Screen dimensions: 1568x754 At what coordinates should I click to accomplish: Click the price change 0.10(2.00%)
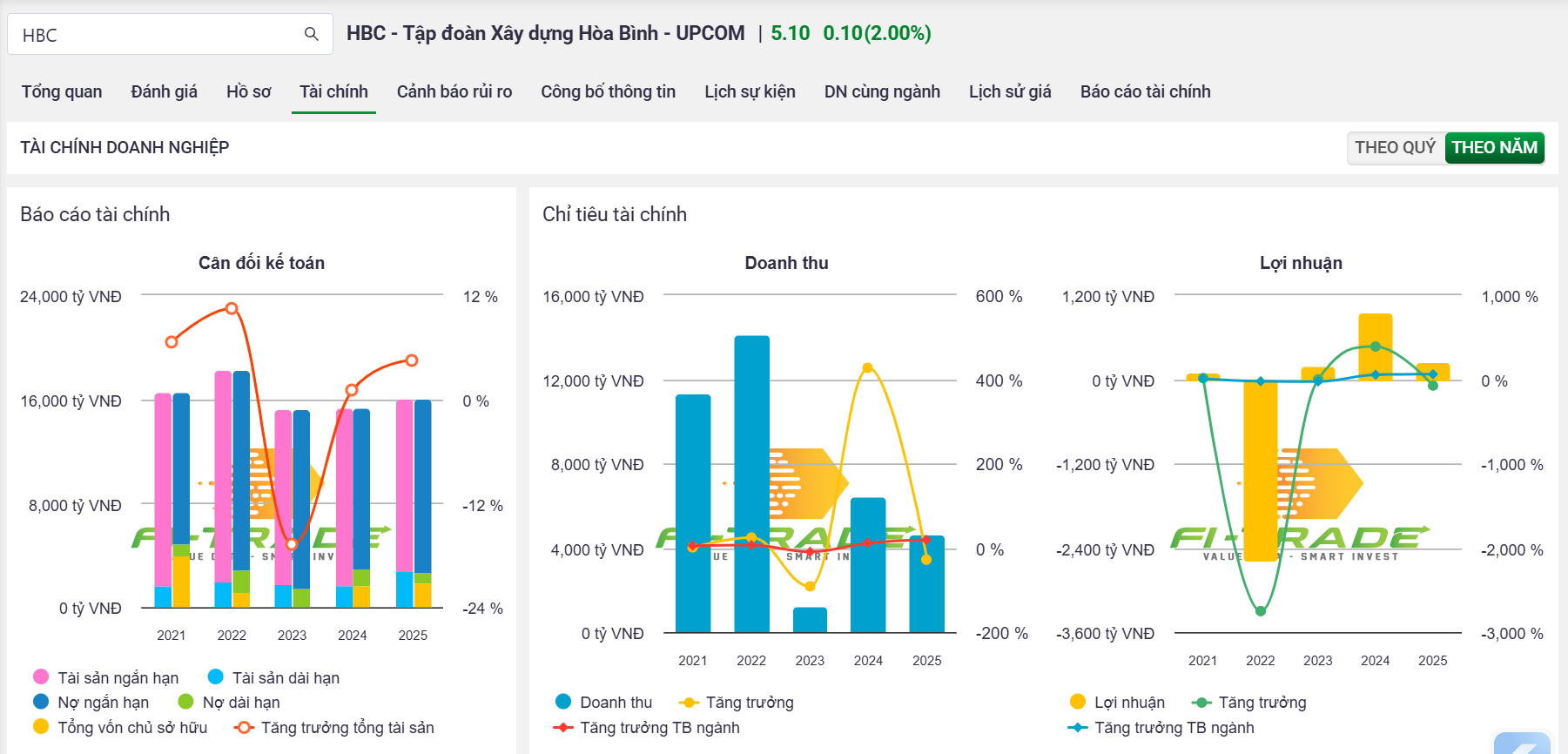click(x=877, y=33)
